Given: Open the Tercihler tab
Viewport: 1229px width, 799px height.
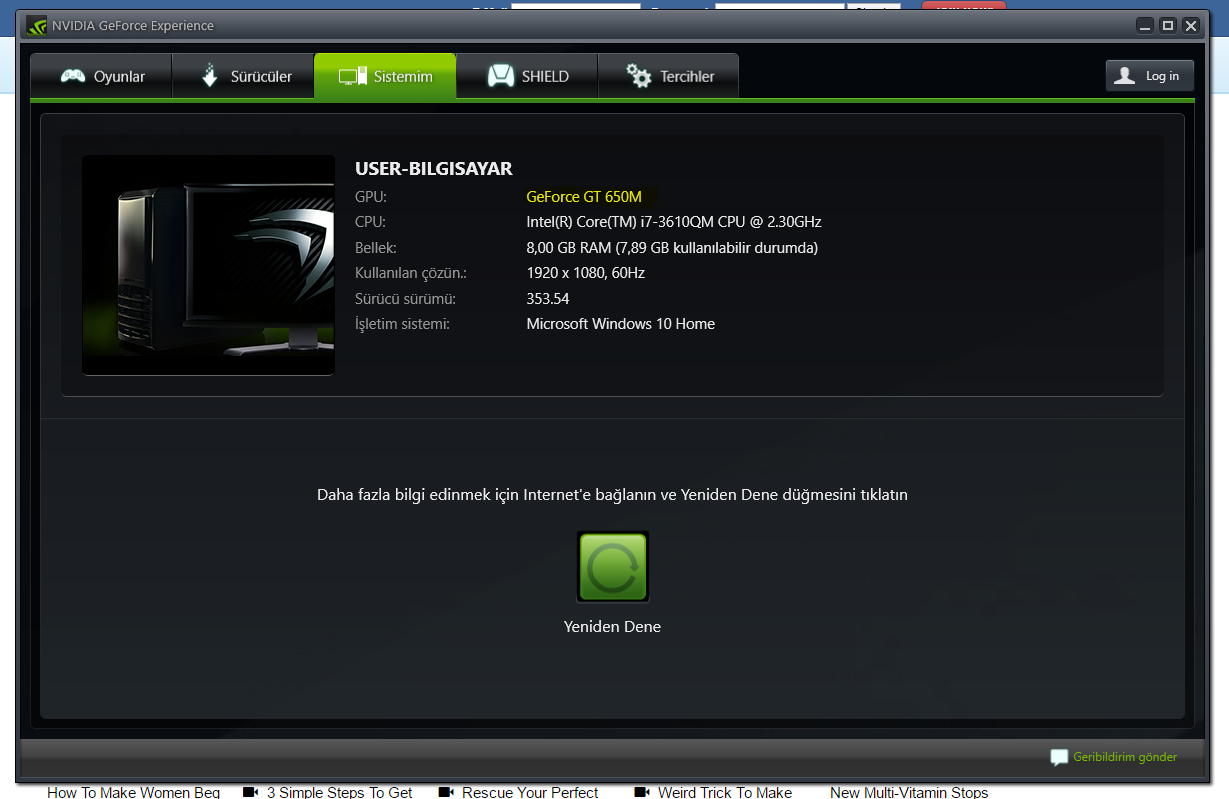Looking at the screenshot, I should (x=668, y=76).
